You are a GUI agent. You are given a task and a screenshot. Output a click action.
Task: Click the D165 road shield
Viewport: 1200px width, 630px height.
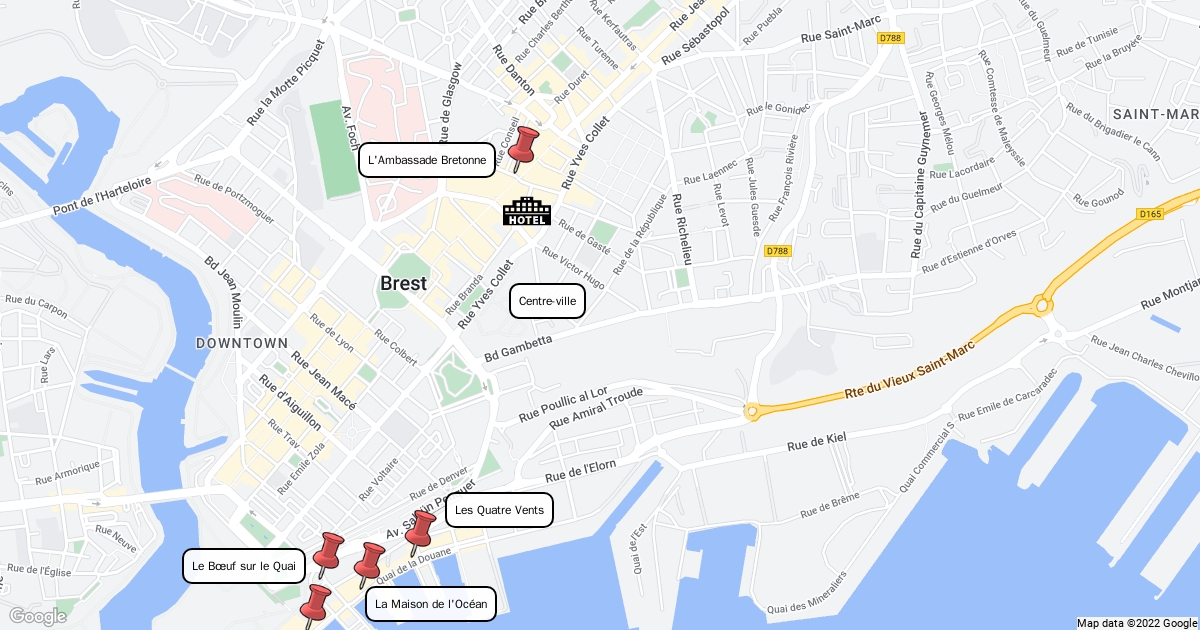click(x=1148, y=214)
